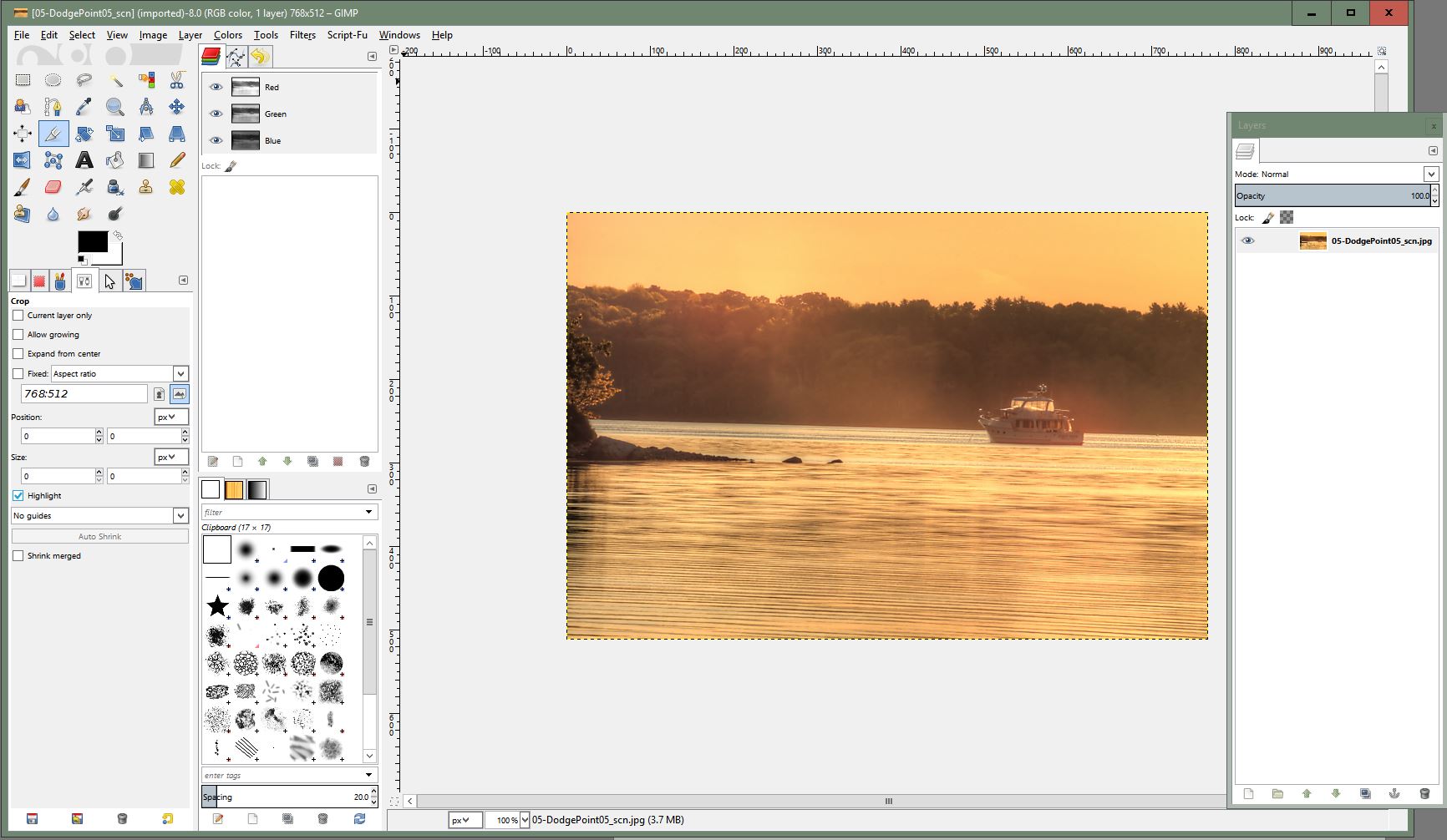Adjust the layer Opacity slider
Image resolution: width=1447 pixels, height=840 pixels.
1332,195
